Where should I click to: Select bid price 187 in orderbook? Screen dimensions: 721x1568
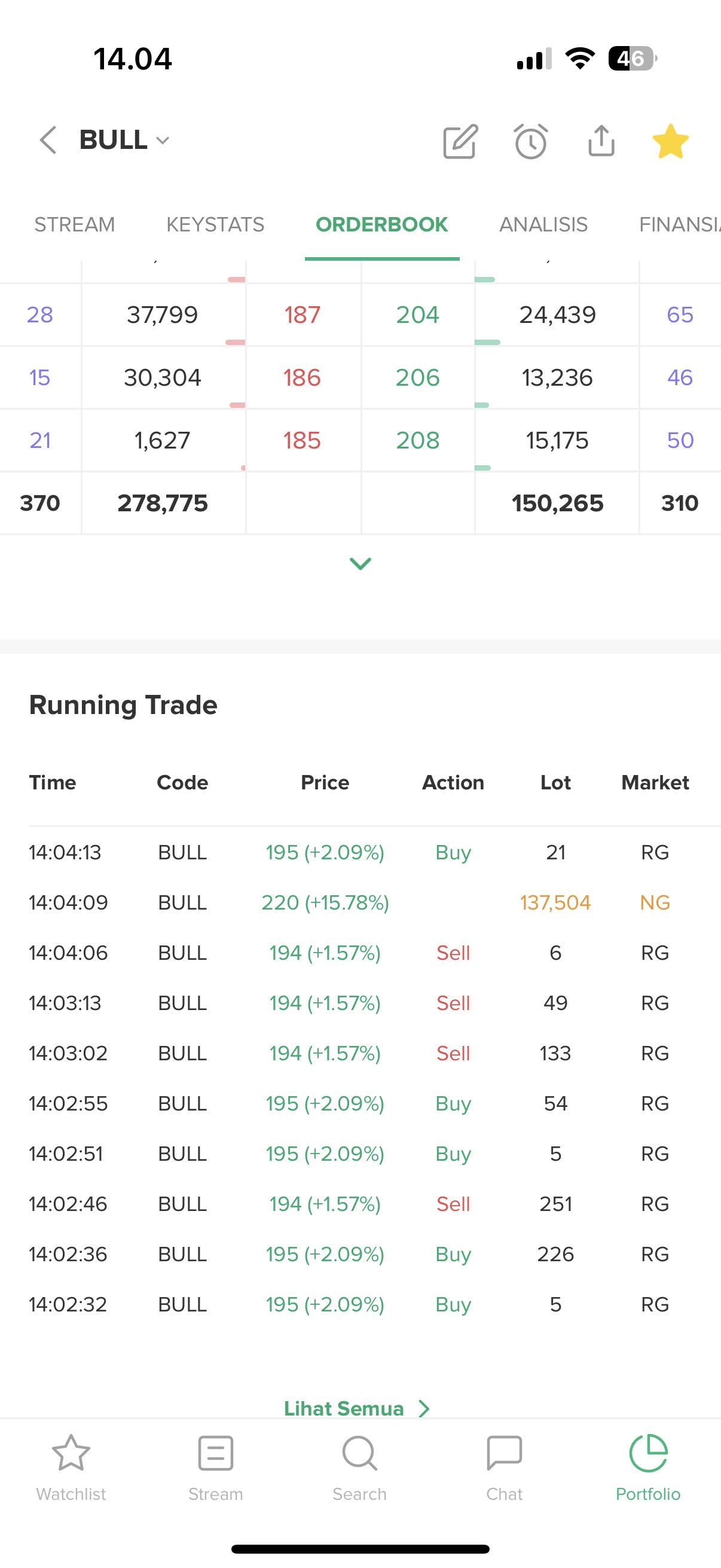(303, 315)
